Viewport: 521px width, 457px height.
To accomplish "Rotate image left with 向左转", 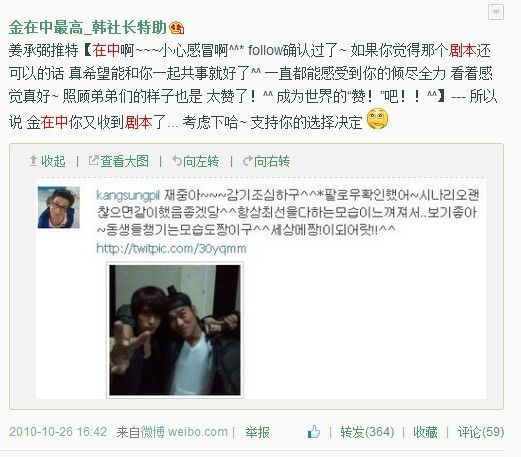I will point(196,161).
